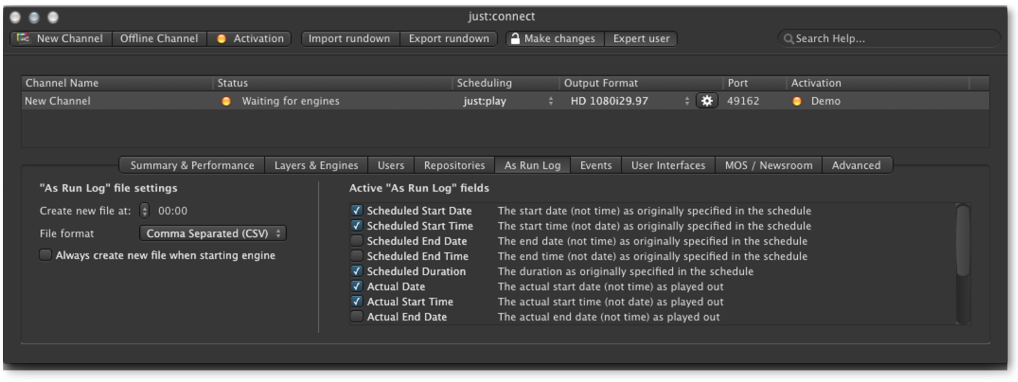The height and width of the screenshot is (382, 1018).
Task: Uncheck Scheduled Duration field
Action: 356,271
